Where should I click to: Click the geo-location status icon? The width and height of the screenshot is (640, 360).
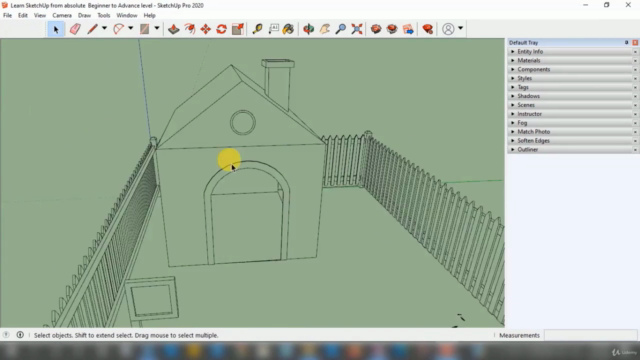click(6, 335)
